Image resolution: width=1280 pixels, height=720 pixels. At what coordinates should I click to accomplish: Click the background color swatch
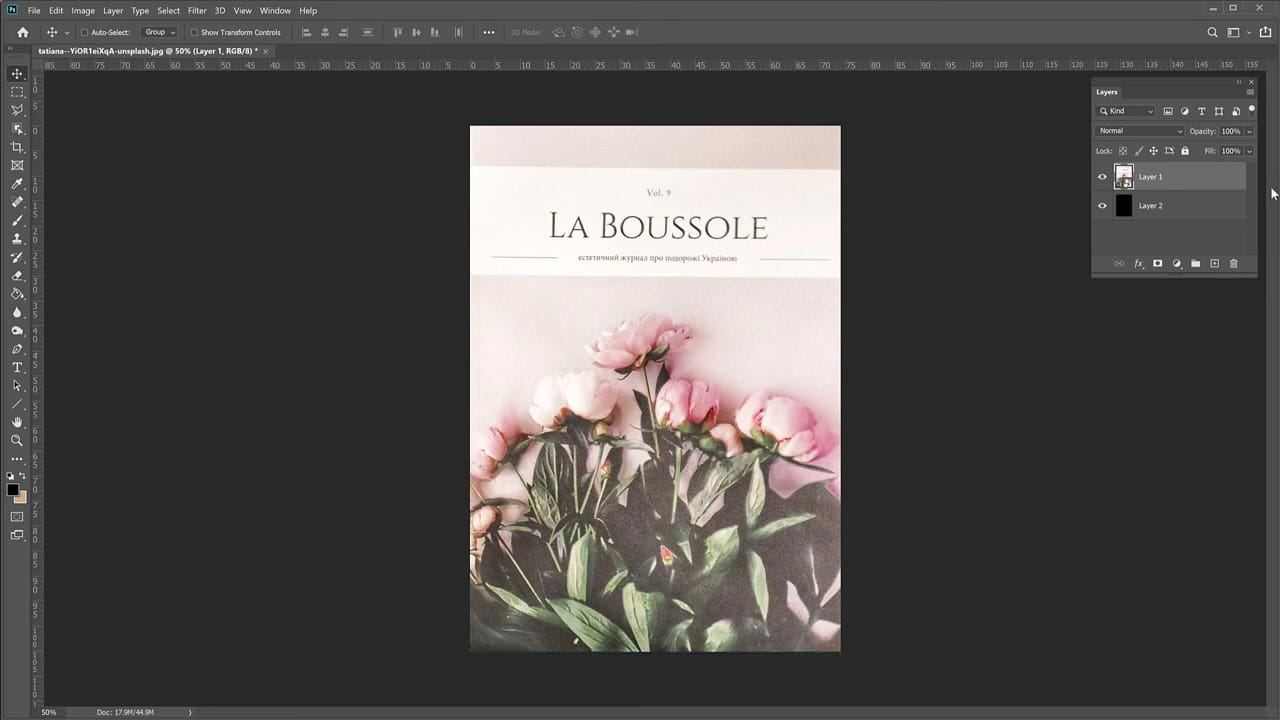[x=21, y=497]
